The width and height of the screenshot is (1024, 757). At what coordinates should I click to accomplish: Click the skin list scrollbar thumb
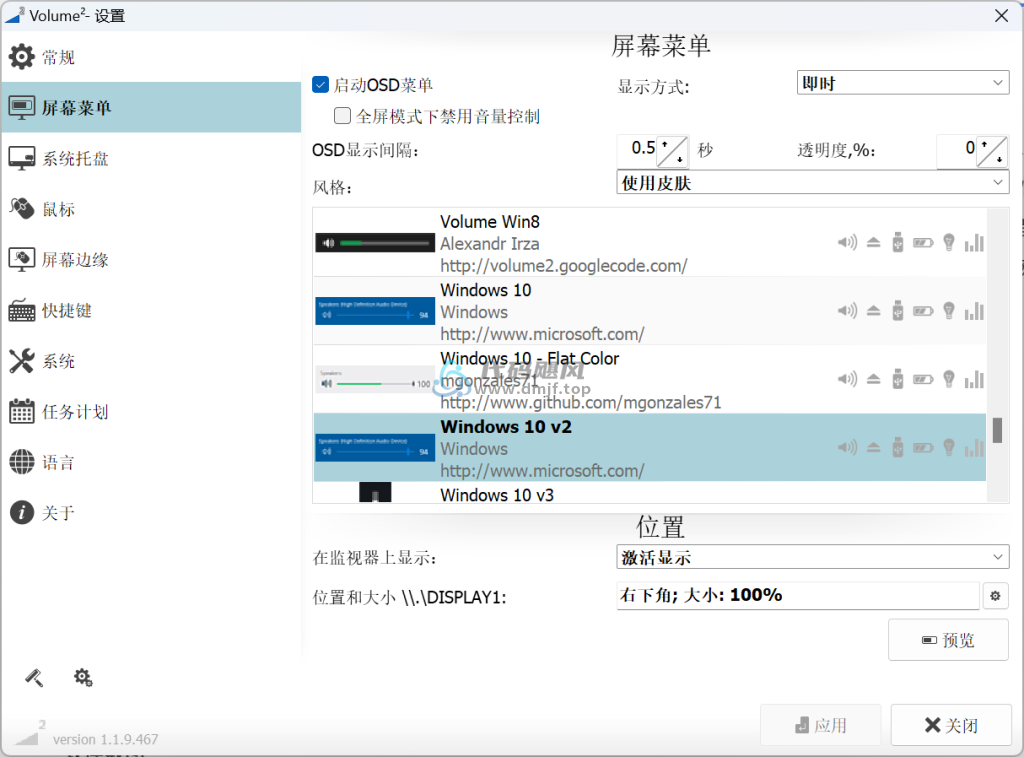(x=997, y=430)
